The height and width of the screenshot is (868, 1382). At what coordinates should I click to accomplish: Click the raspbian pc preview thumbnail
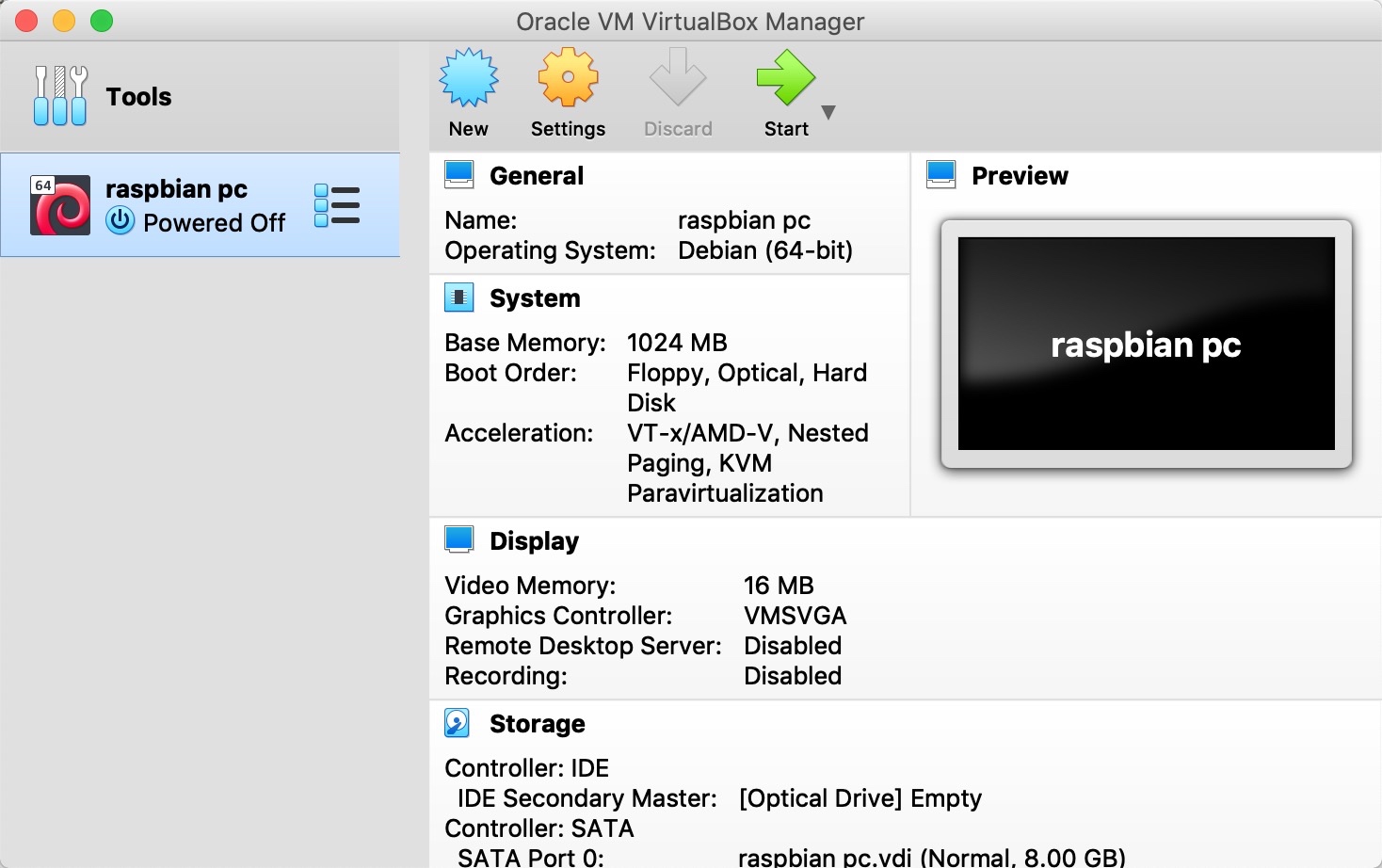(x=1147, y=344)
